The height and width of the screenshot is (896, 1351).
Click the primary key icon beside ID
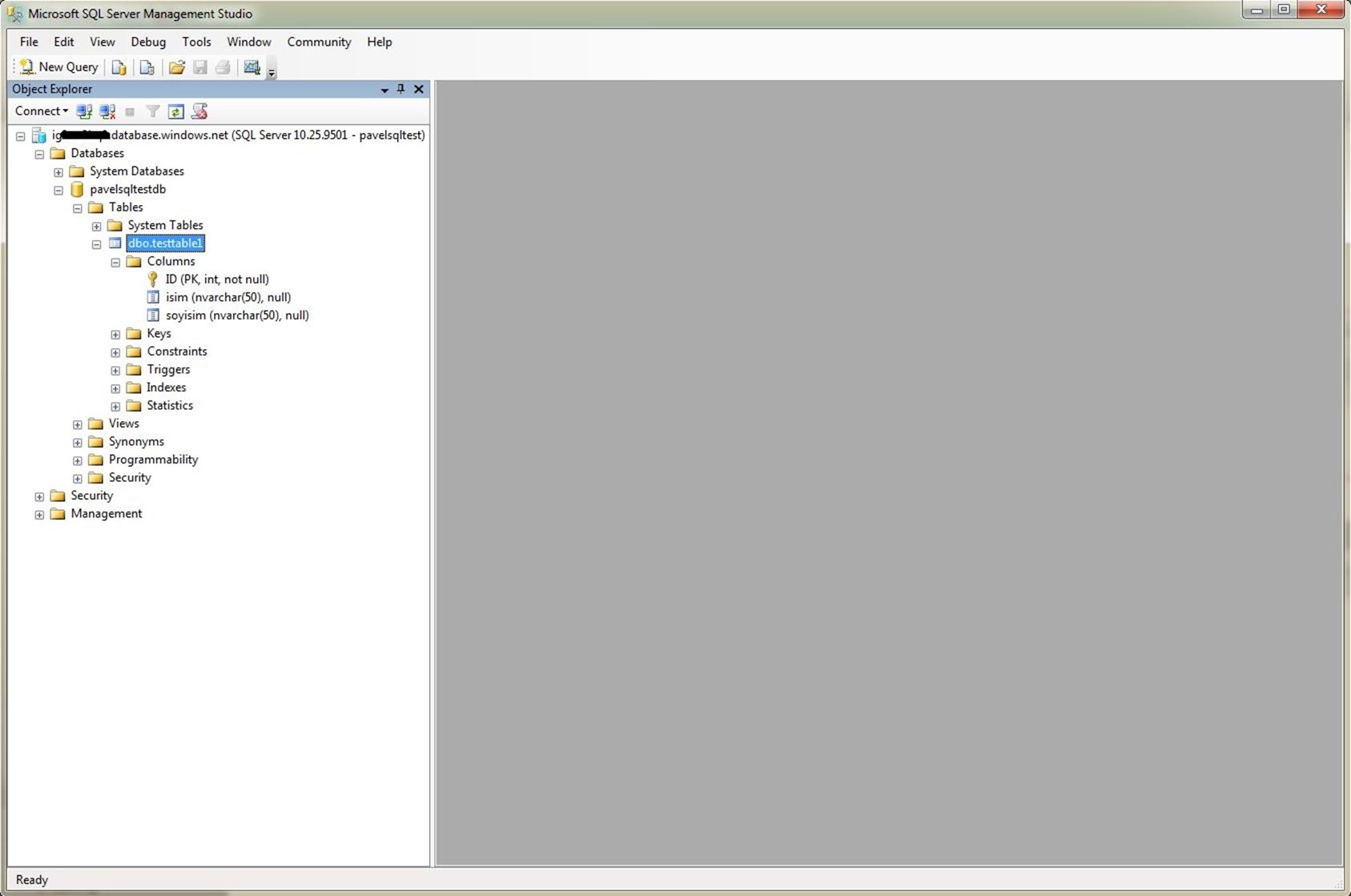[153, 279]
